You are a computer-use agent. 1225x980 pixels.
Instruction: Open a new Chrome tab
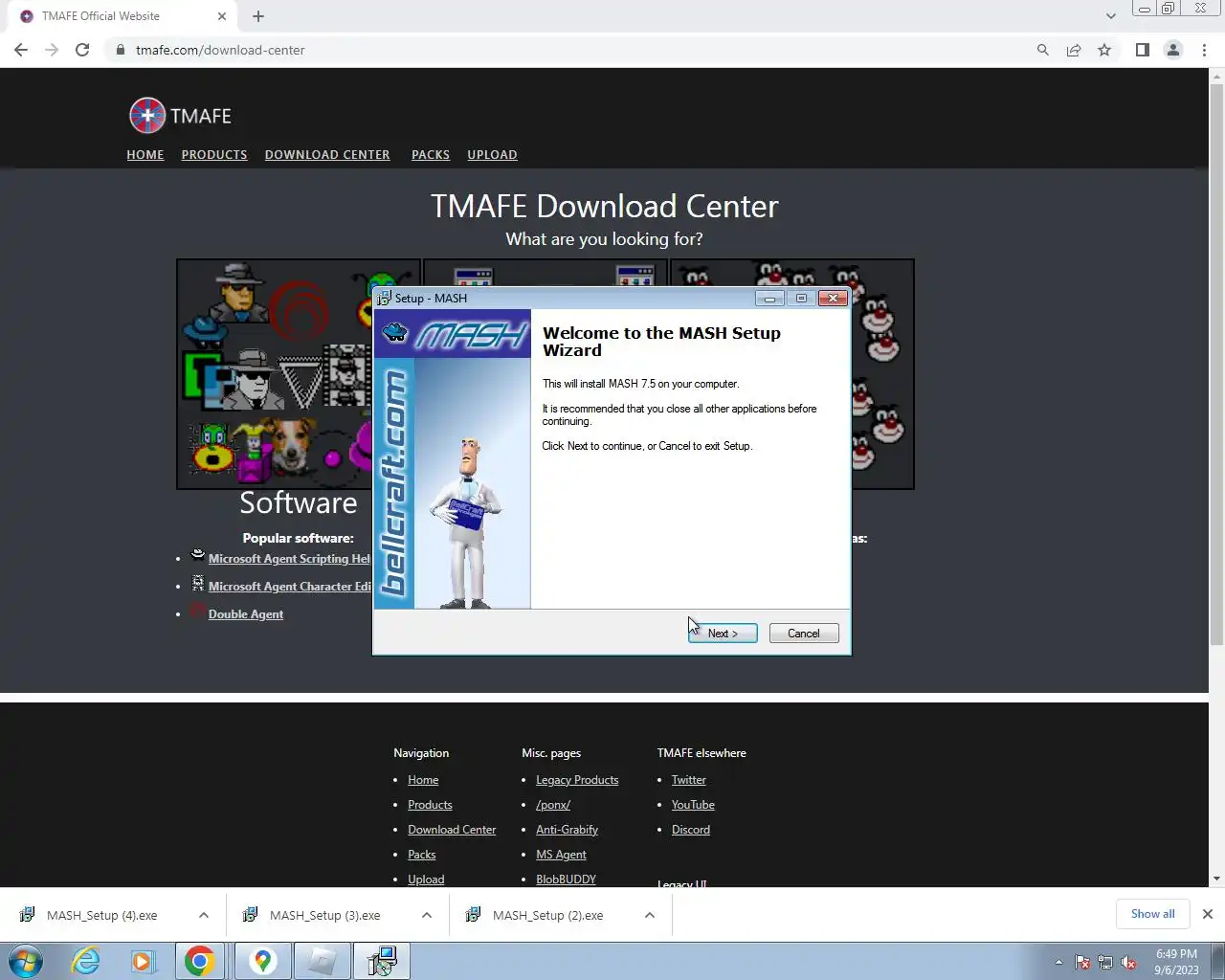[x=258, y=16]
